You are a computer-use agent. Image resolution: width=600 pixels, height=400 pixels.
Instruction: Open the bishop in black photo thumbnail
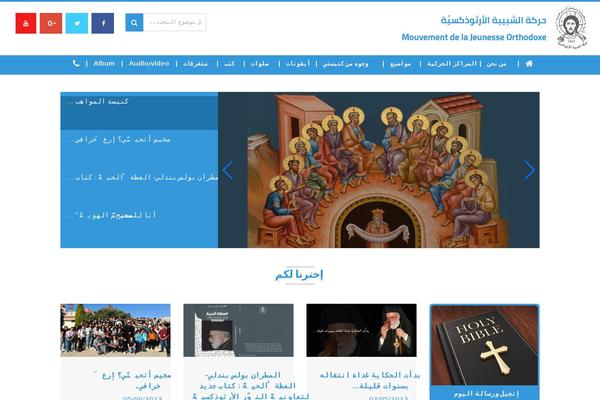coord(361,330)
